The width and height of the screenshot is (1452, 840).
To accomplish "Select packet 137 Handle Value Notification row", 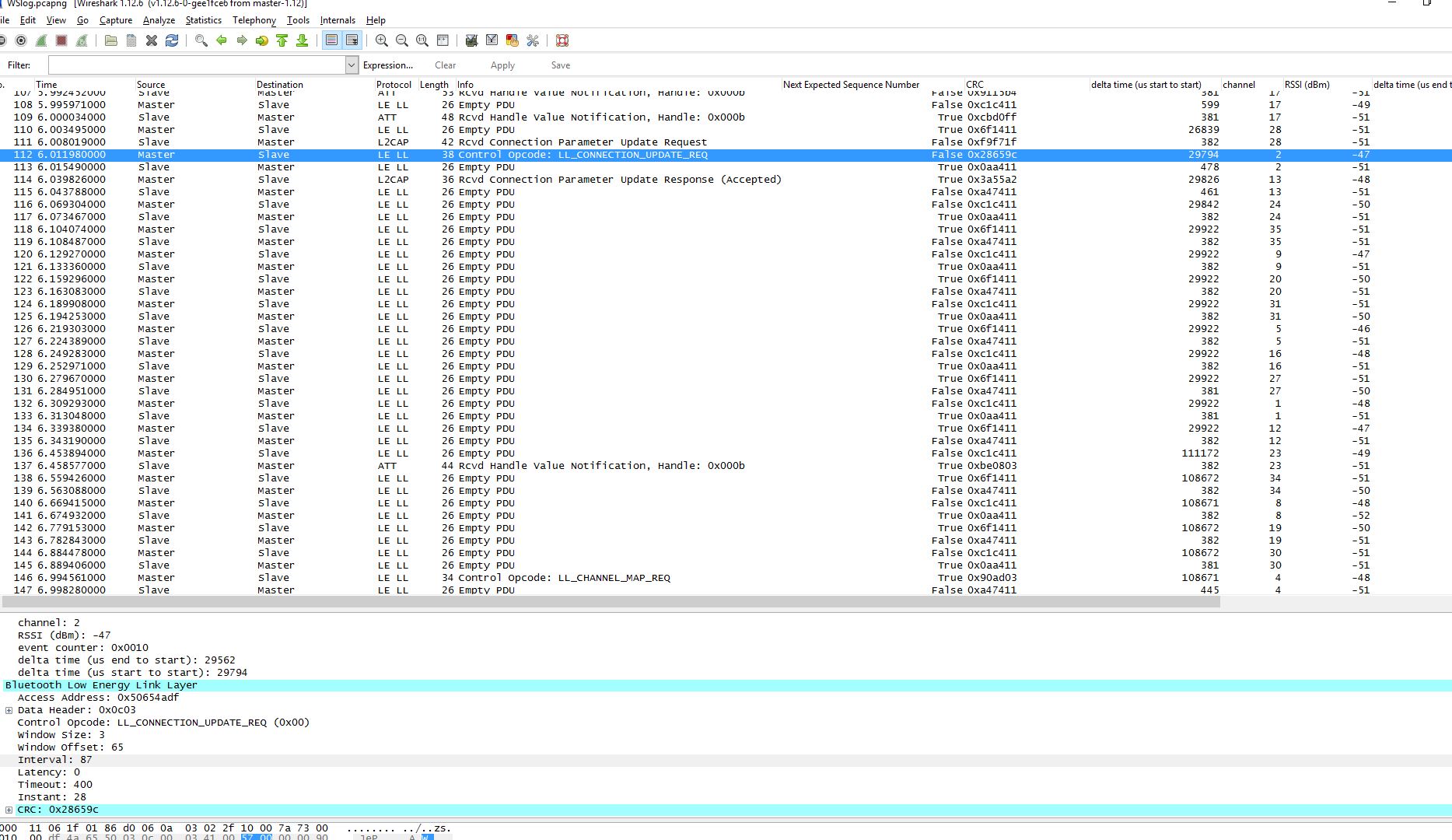I will [726, 466].
